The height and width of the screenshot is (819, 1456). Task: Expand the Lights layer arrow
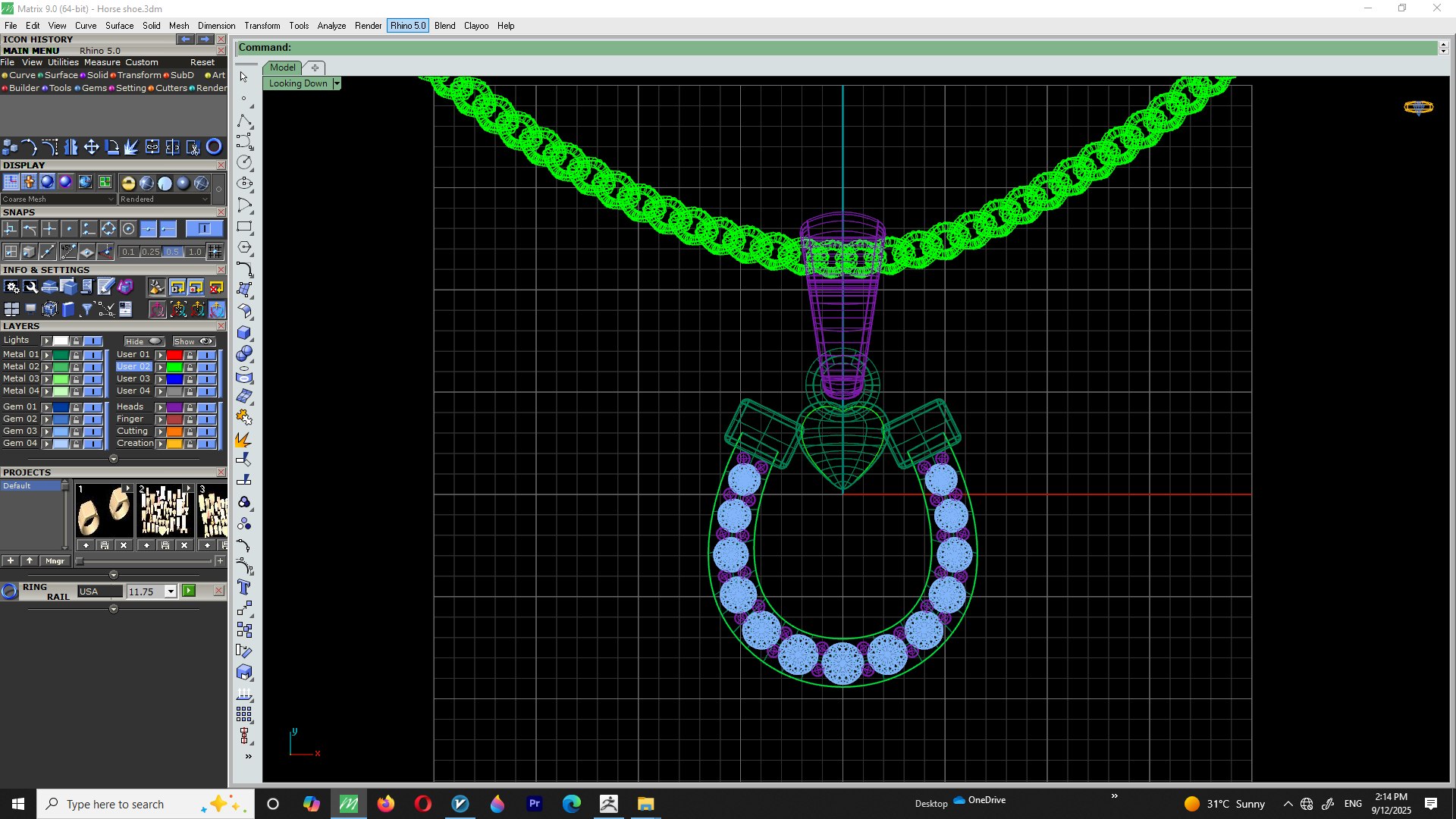click(46, 341)
